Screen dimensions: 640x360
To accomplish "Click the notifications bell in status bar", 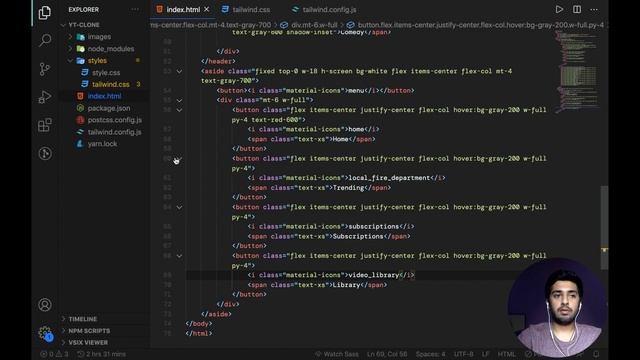I will pos(596,354).
